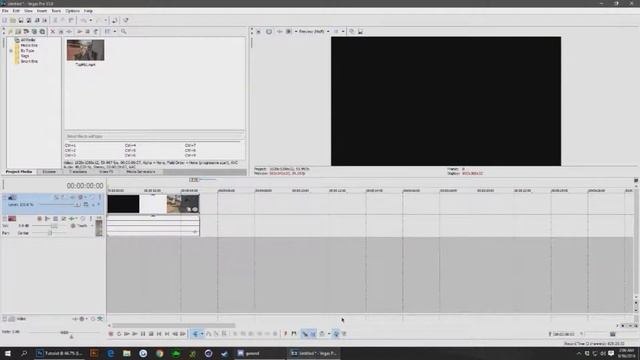Open Video Output FX in preview toolbar
The height and width of the screenshot is (360, 640).
[280, 31]
